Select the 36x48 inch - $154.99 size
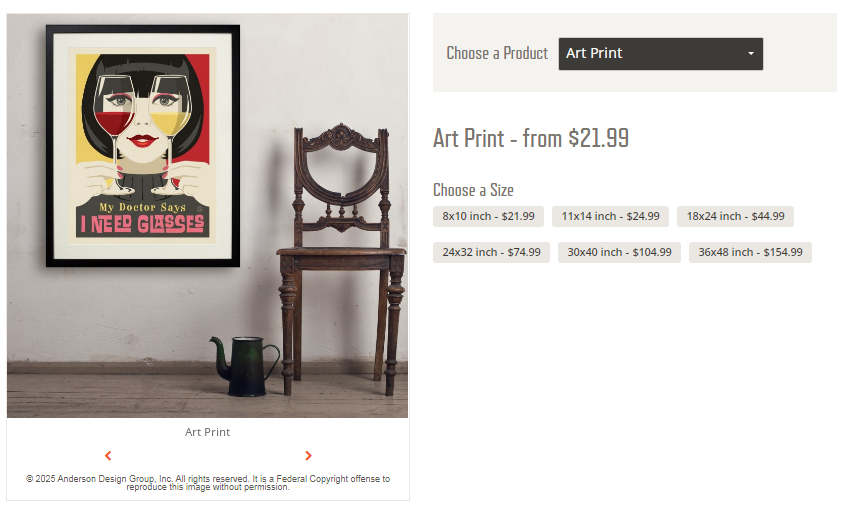Viewport: 846px width, 508px height. coord(751,252)
